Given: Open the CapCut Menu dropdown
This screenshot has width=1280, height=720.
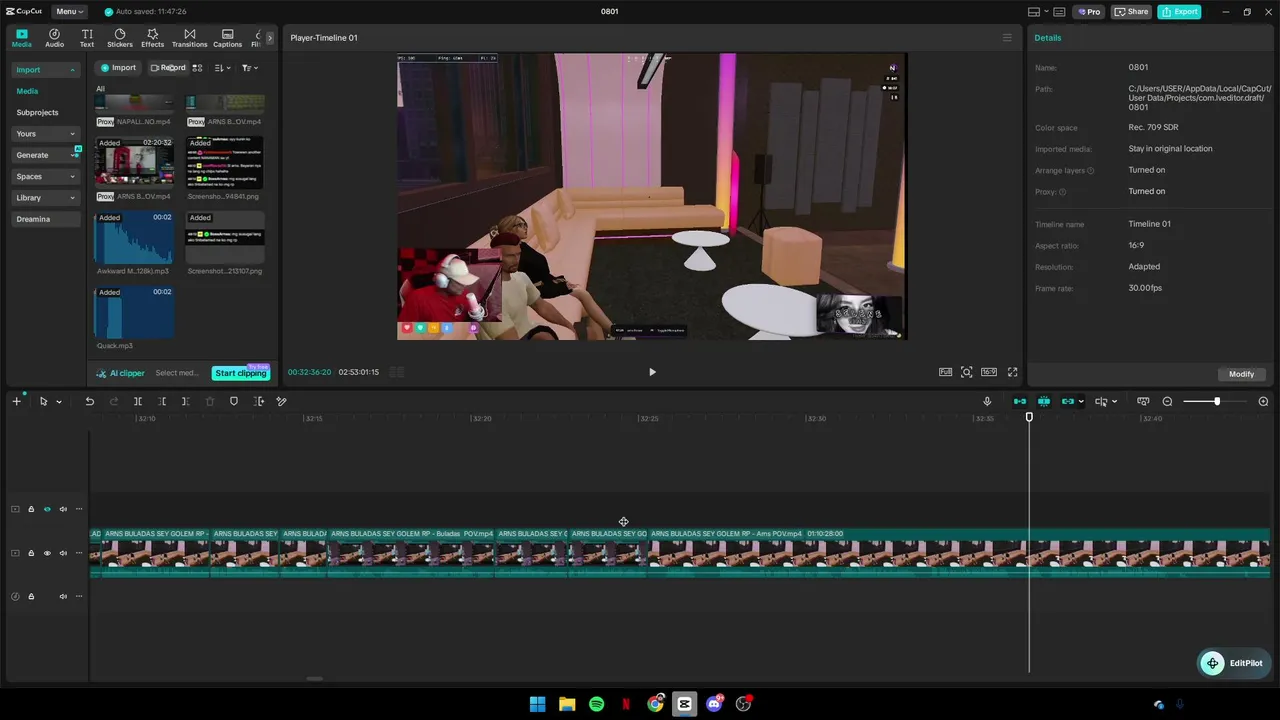Looking at the screenshot, I should (x=70, y=12).
